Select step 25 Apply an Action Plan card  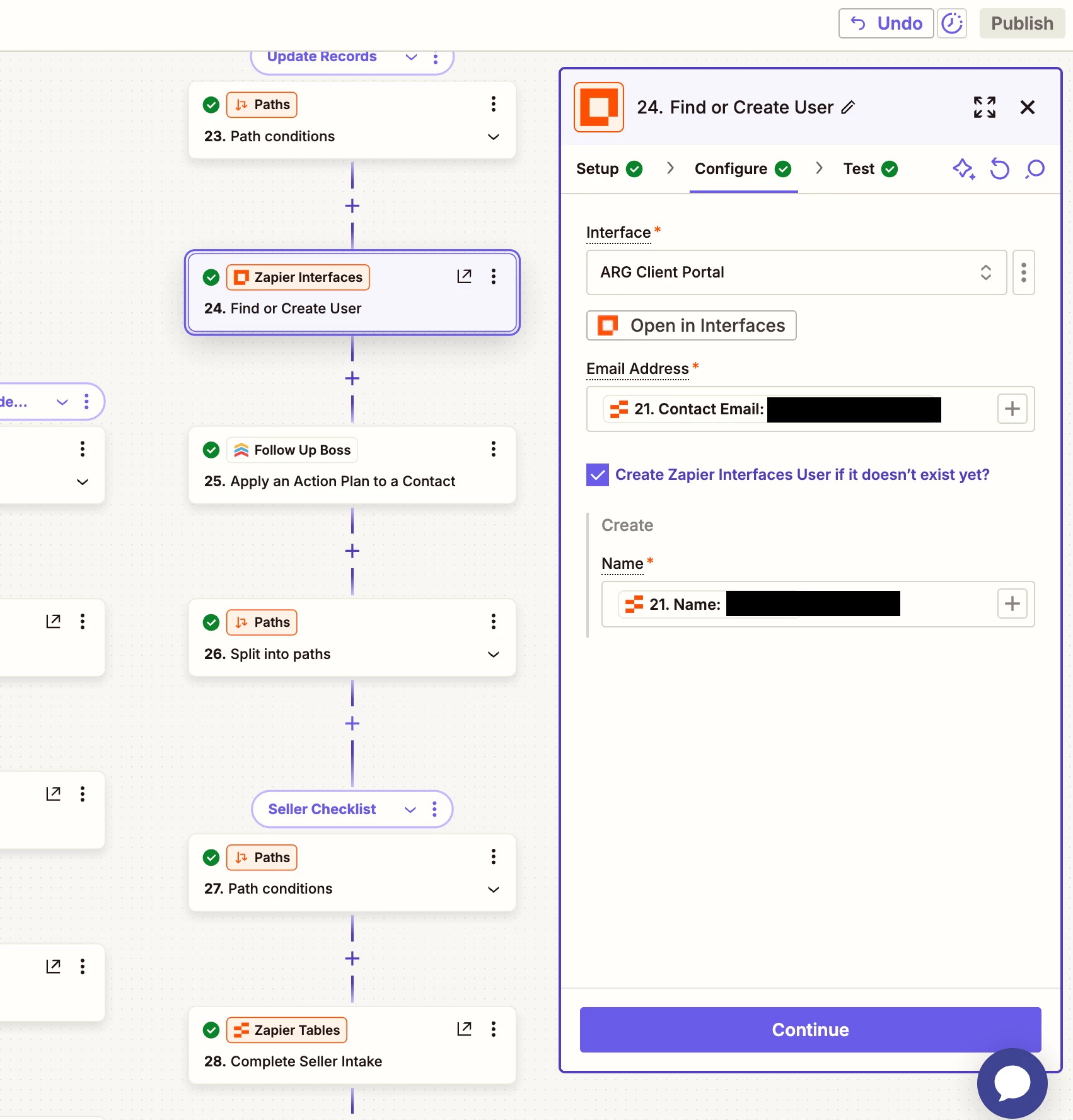tap(352, 465)
